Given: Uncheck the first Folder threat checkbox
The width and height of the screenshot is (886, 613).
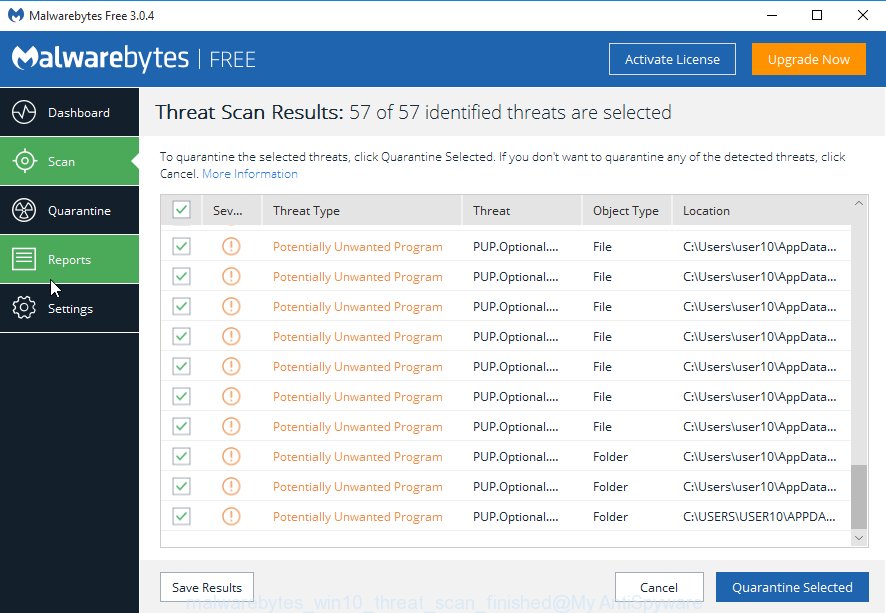Looking at the screenshot, I should tap(181, 456).
